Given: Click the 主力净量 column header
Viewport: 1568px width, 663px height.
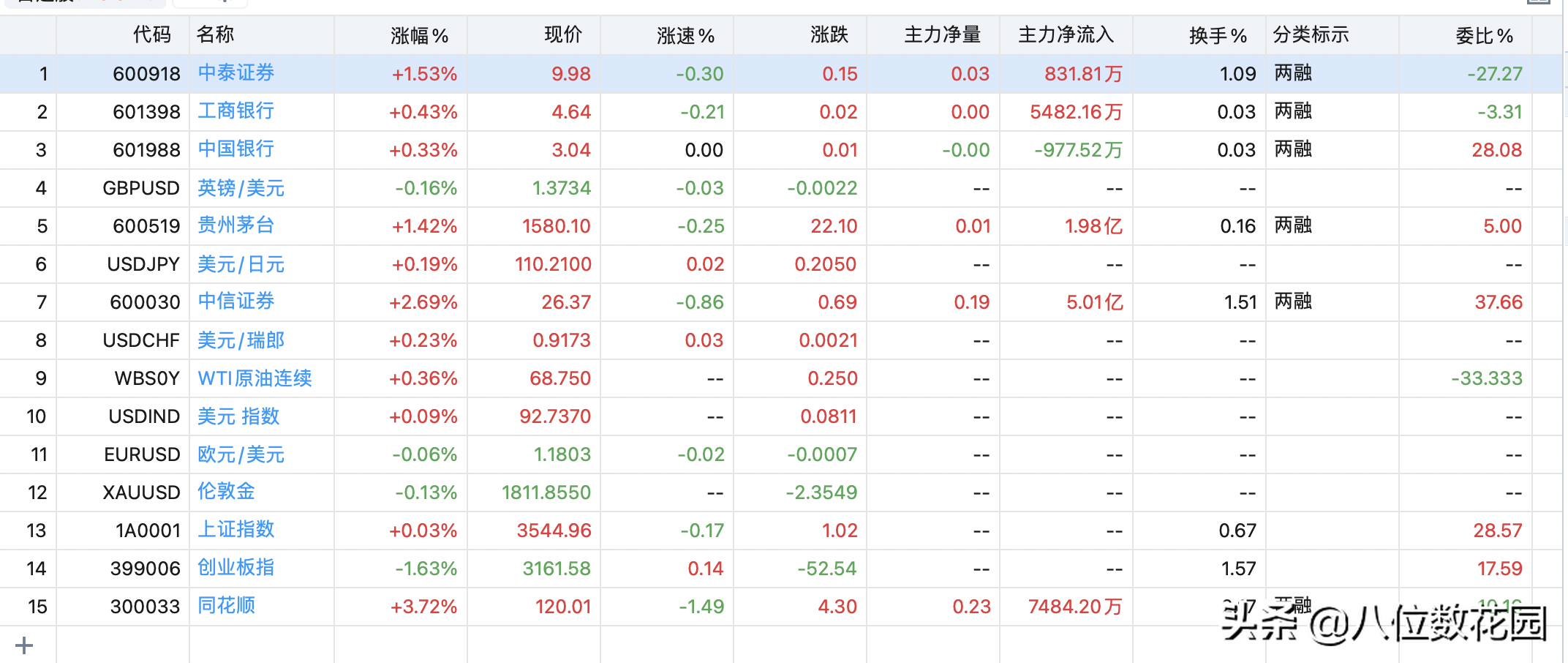Looking at the screenshot, I should [942, 35].
